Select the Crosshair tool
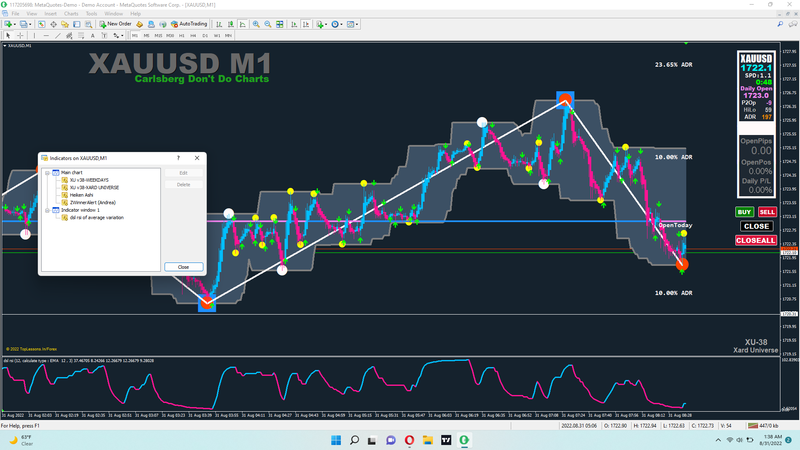Image resolution: width=800 pixels, height=450 pixels. (20, 36)
